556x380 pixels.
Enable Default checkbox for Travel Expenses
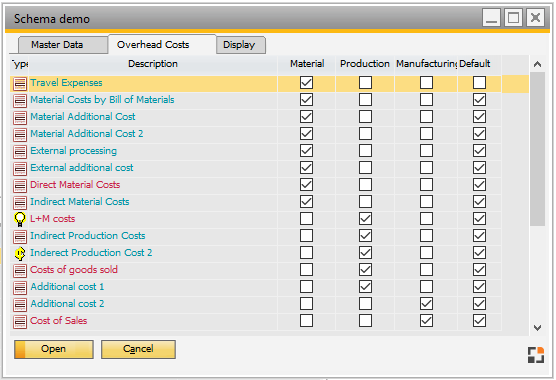coord(479,83)
